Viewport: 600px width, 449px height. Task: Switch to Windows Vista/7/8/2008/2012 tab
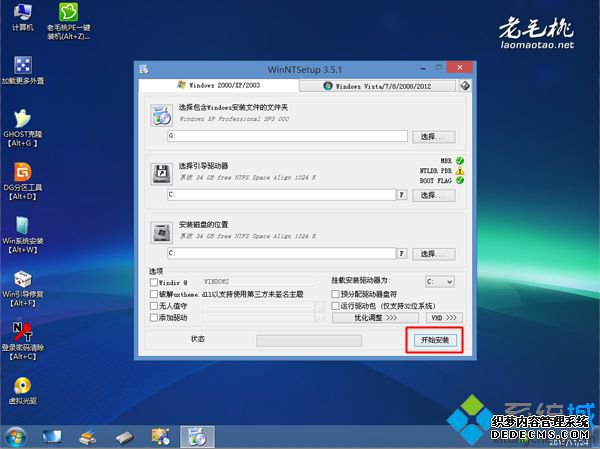[377, 86]
